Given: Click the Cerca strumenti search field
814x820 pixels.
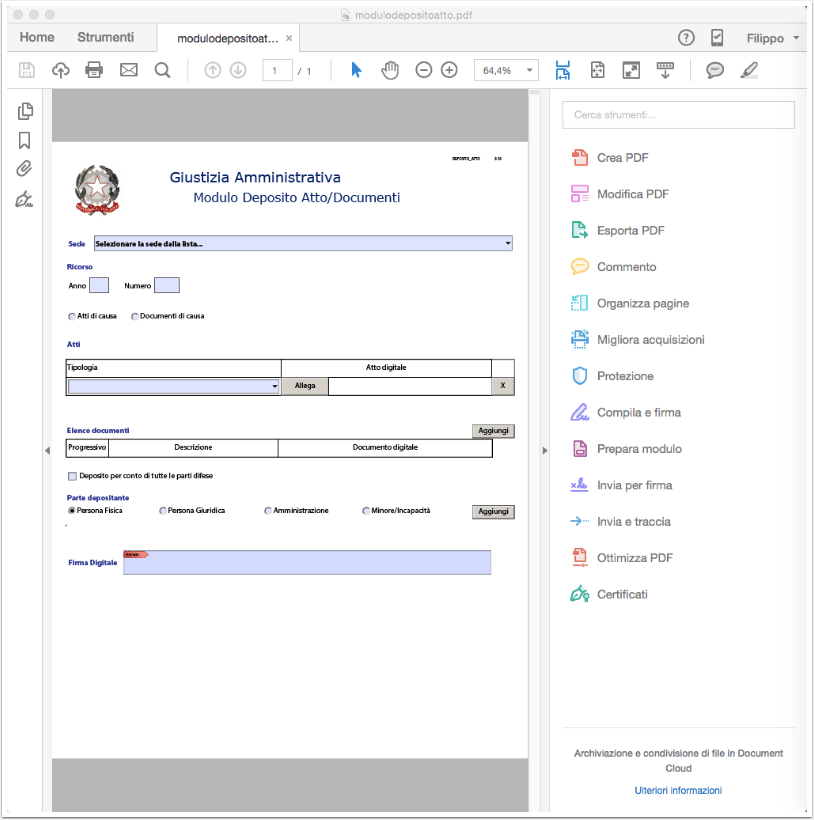Looking at the screenshot, I should 678,115.
